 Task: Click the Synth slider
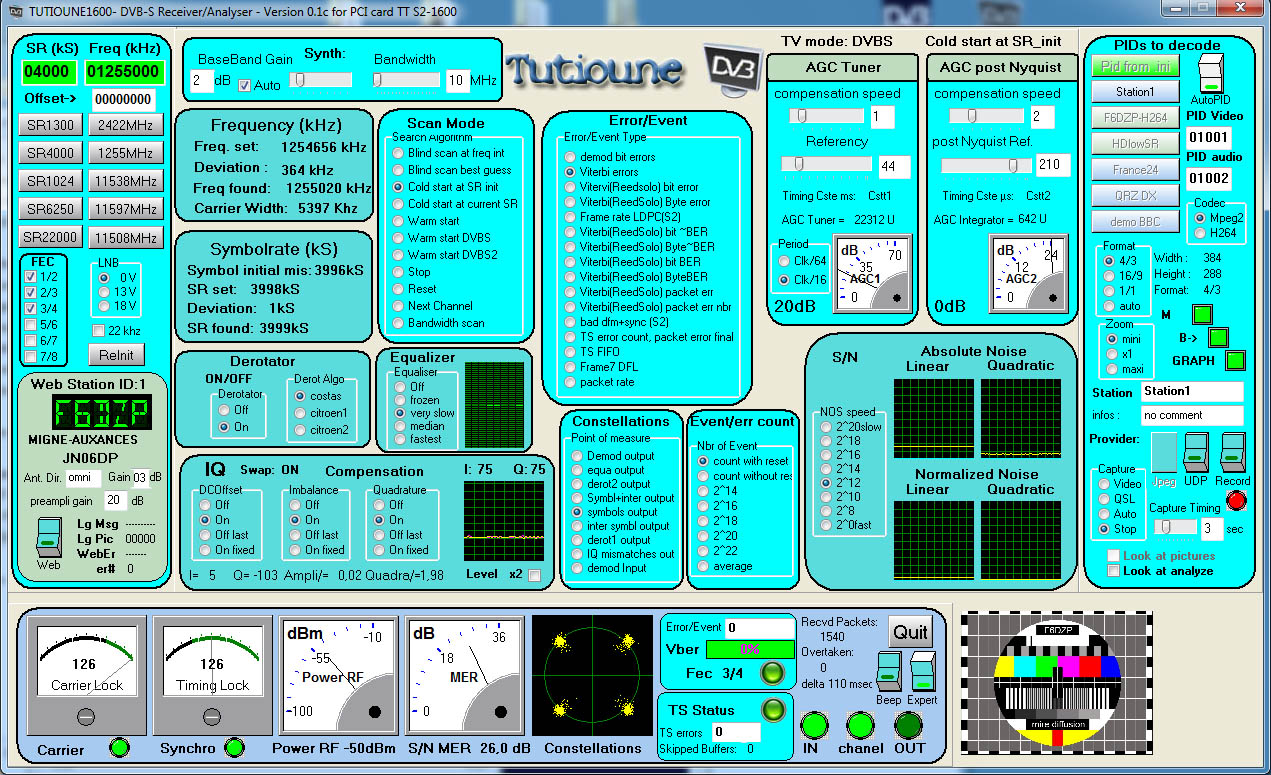coord(321,80)
